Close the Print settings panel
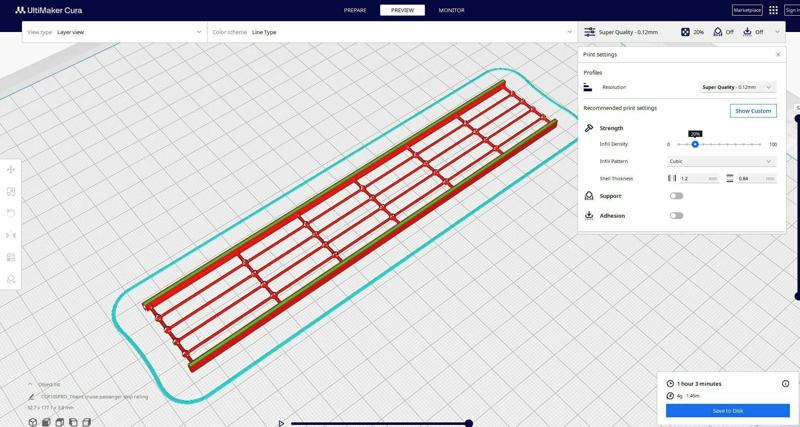 coord(778,55)
